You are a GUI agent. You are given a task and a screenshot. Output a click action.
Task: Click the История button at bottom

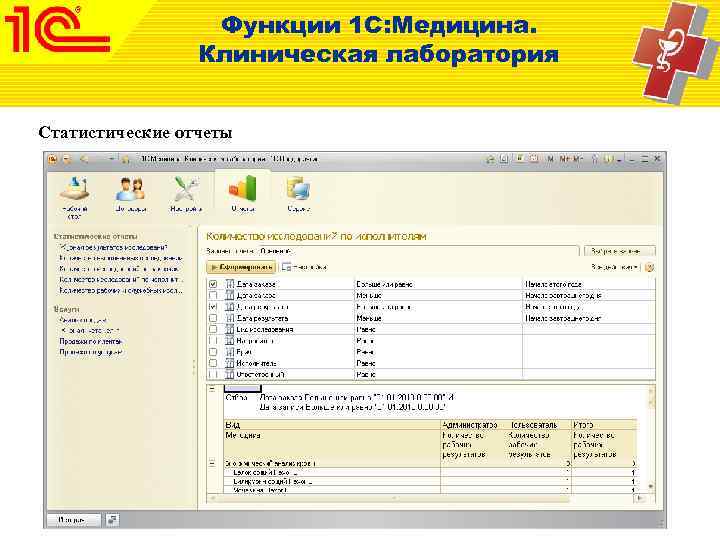(x=73, y=520)
